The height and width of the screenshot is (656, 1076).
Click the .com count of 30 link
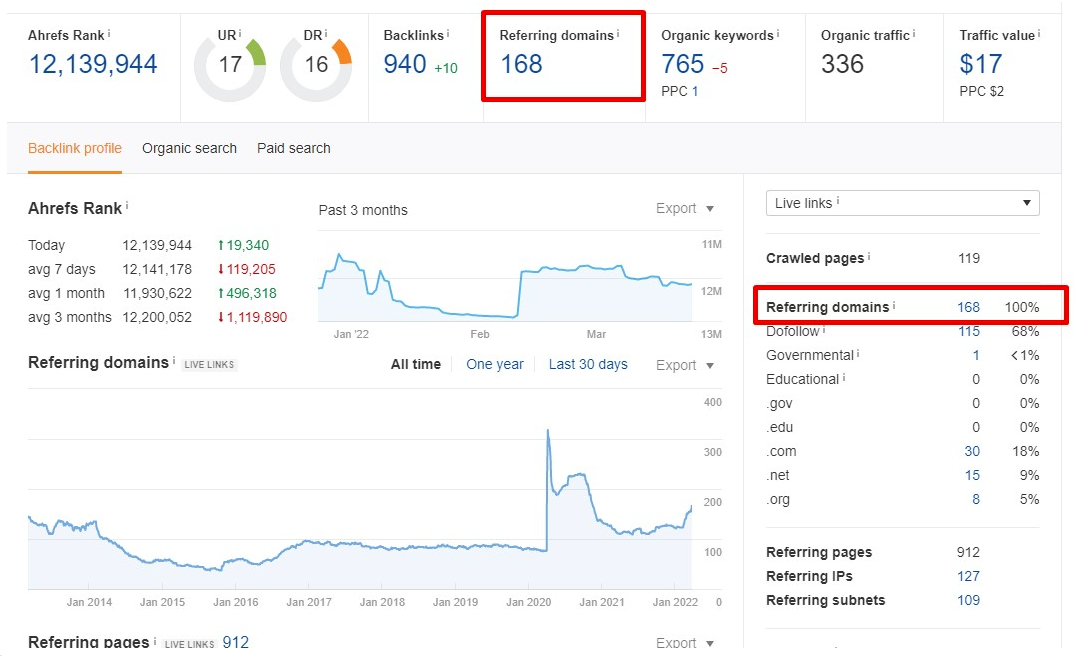(971, 451)
